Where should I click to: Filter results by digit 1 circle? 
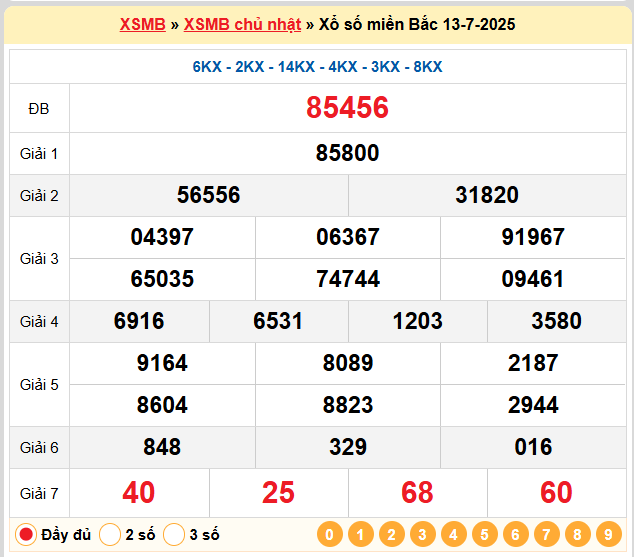pos(361,534)
